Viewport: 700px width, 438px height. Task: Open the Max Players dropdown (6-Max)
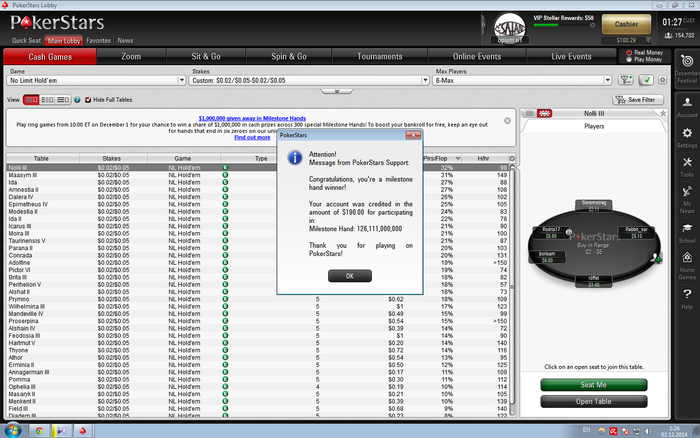pos(522,80)
